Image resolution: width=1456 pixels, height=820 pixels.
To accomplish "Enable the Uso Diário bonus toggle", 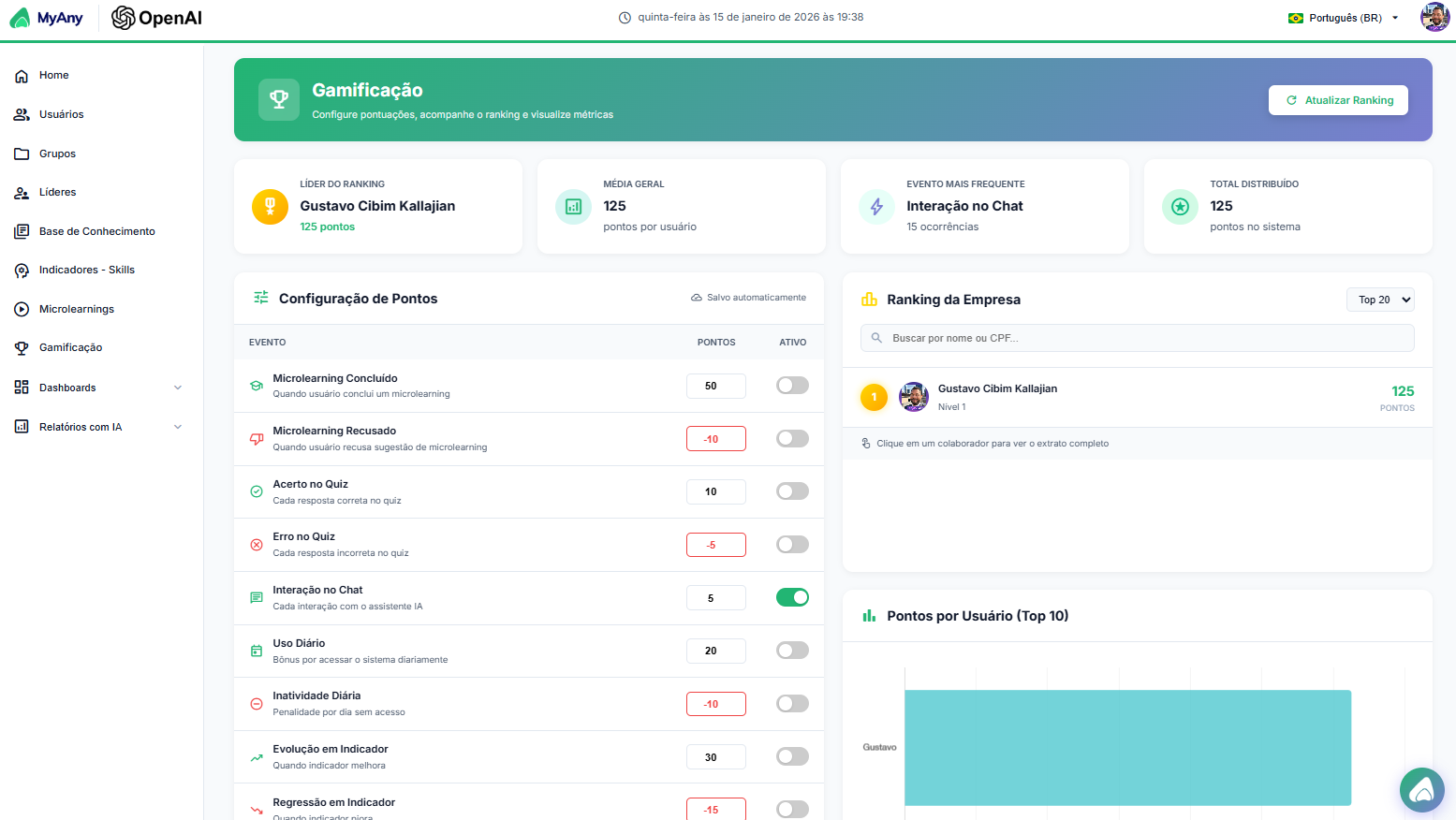I will (x=792, y=650).
